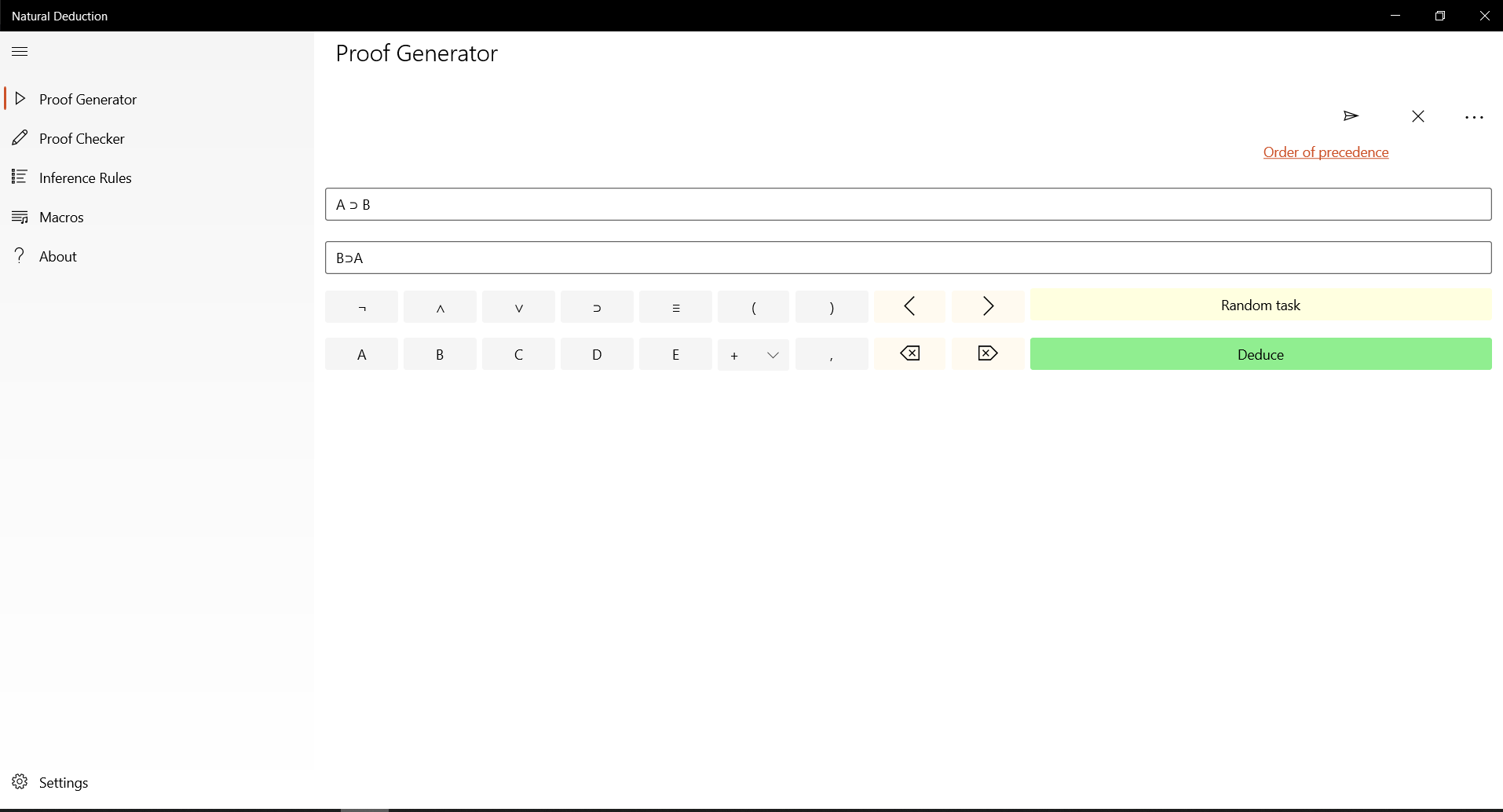The height and width of the screenshot is (812, 1503).
Task: Open the Order of precedence link
Action: [1326, 152]
